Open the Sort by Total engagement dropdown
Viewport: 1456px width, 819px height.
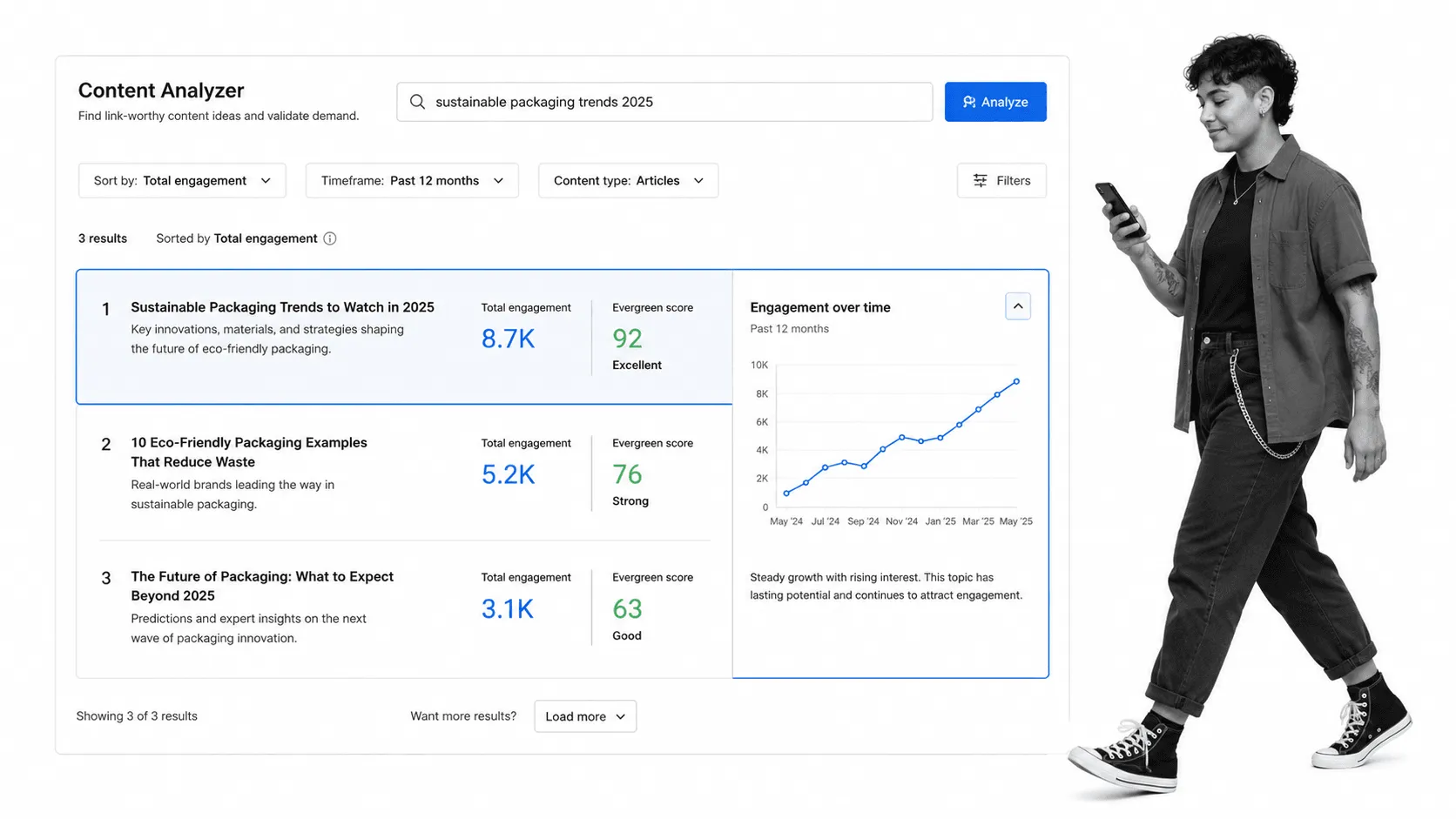tap(182, 180)
